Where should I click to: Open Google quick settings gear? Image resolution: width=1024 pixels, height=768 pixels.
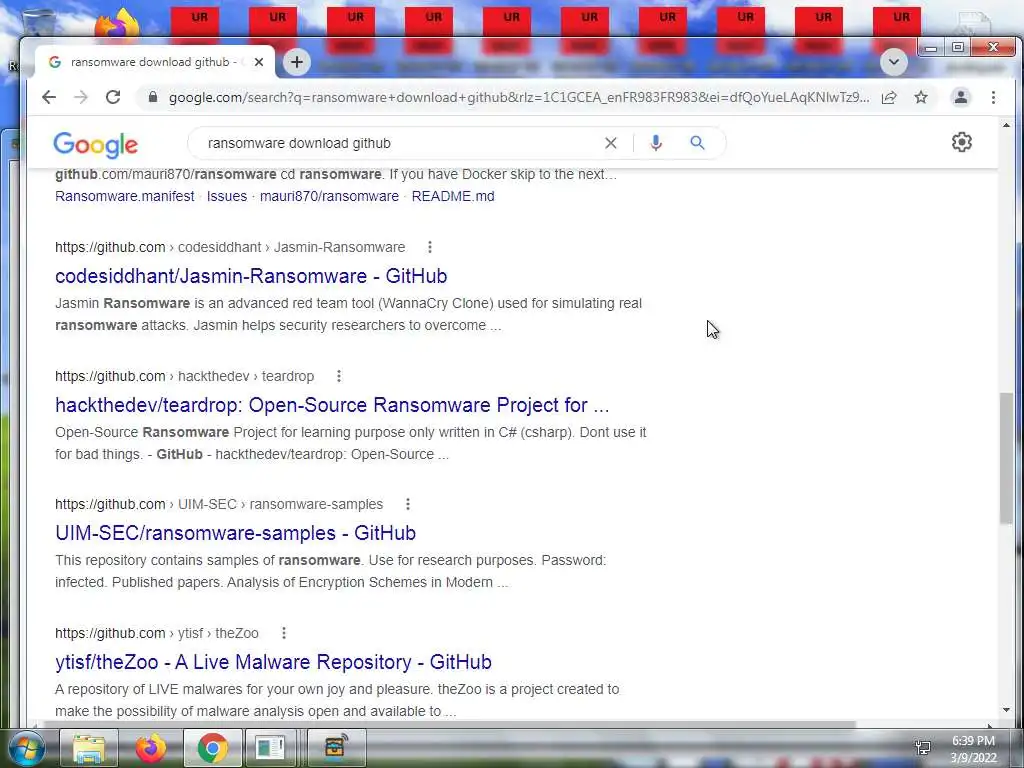(961, 142)
